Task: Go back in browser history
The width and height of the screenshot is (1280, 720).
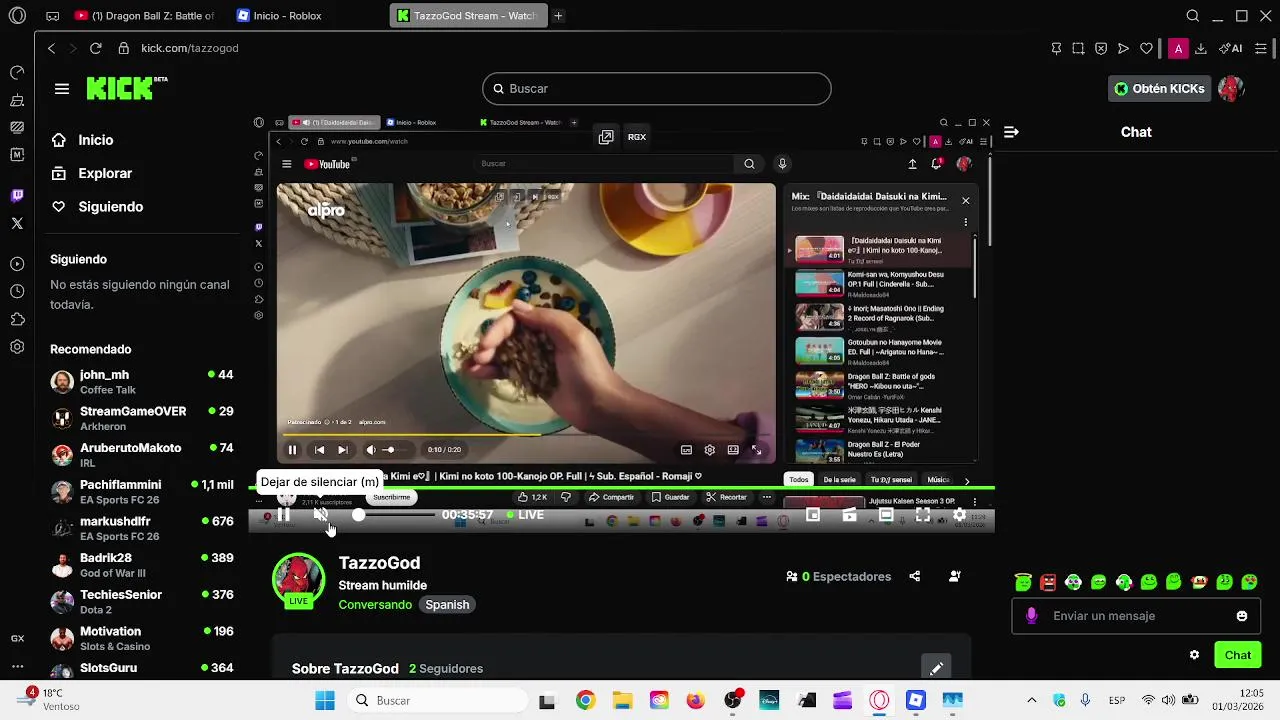Action: [x=51, y=48]
